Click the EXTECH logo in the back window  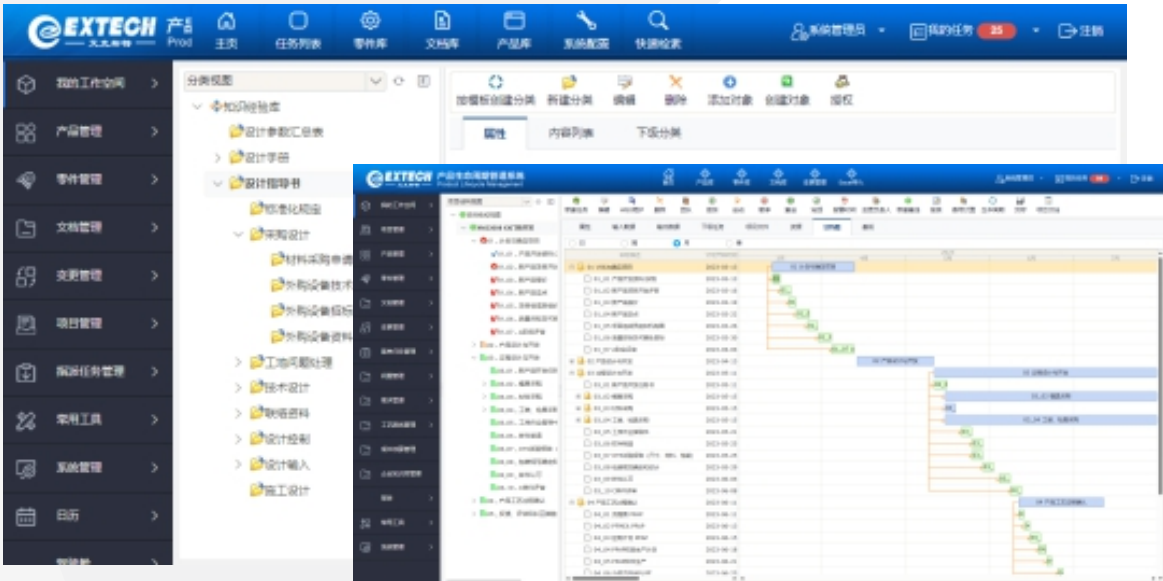click(x=91, y=33)
